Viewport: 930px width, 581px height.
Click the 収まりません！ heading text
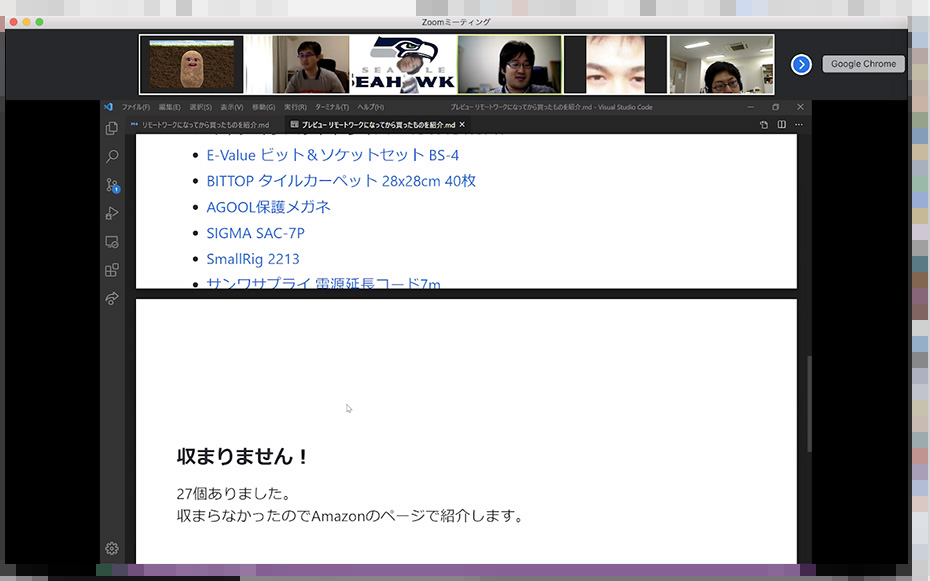point(243,456)
